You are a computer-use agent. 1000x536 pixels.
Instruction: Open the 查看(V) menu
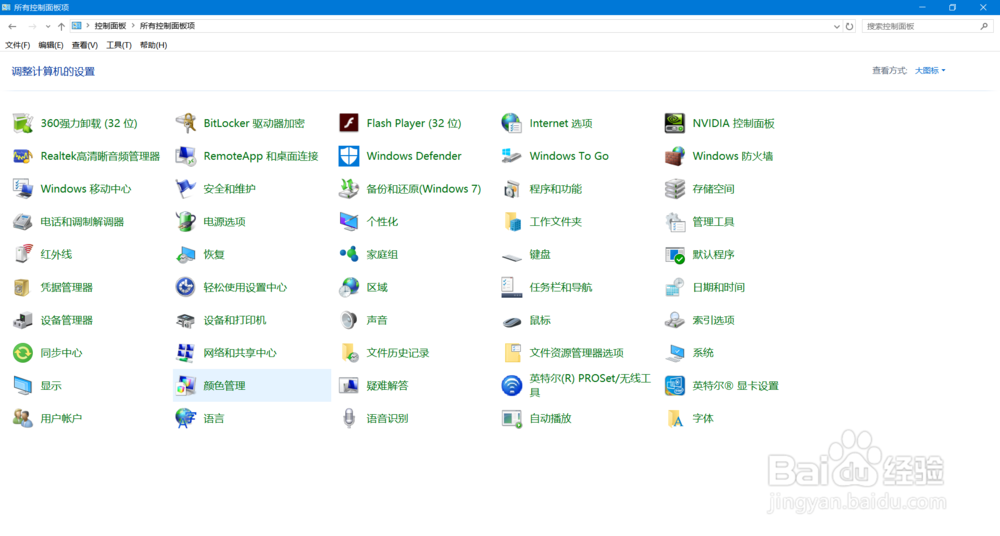84,45
